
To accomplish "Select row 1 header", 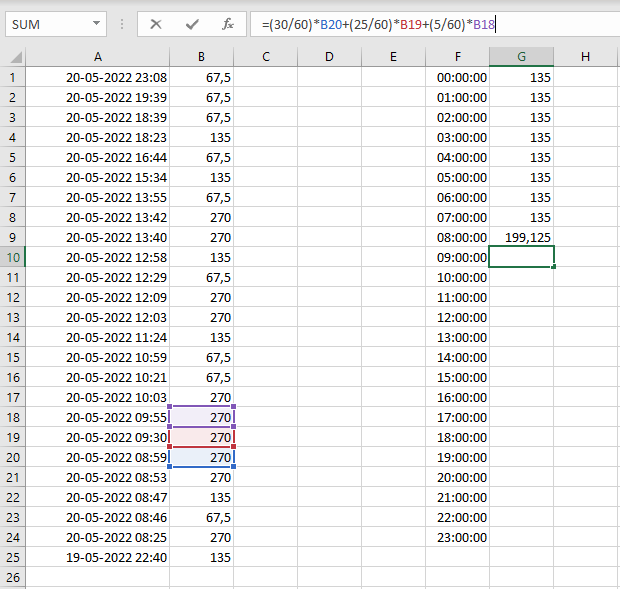I will pos(13,77).
